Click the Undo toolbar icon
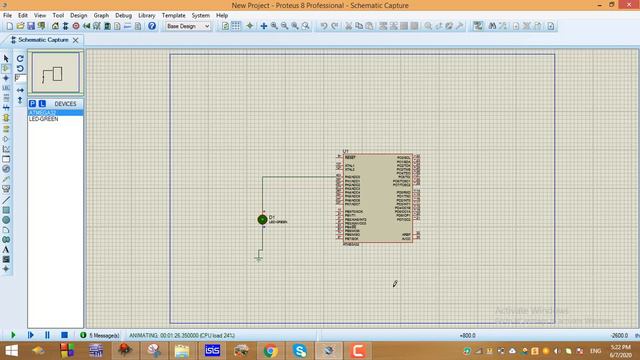 click(324, 26)
